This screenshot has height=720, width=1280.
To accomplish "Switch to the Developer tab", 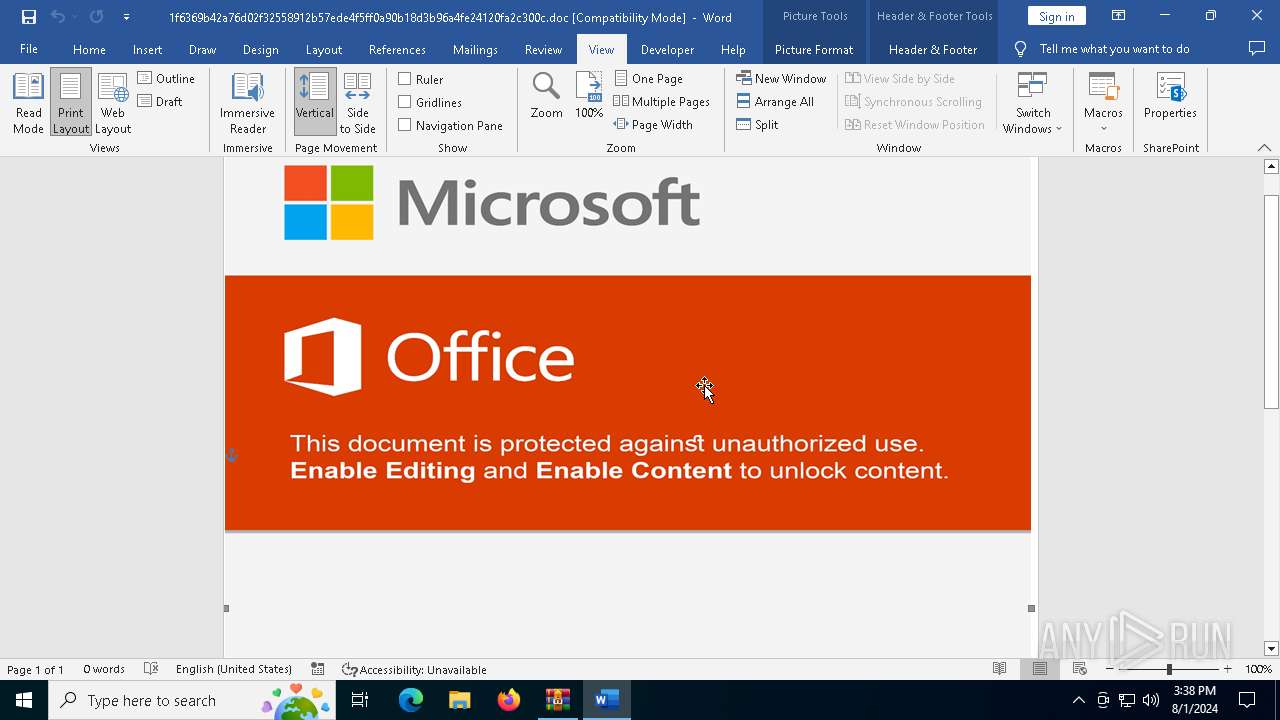I will 667,49.
